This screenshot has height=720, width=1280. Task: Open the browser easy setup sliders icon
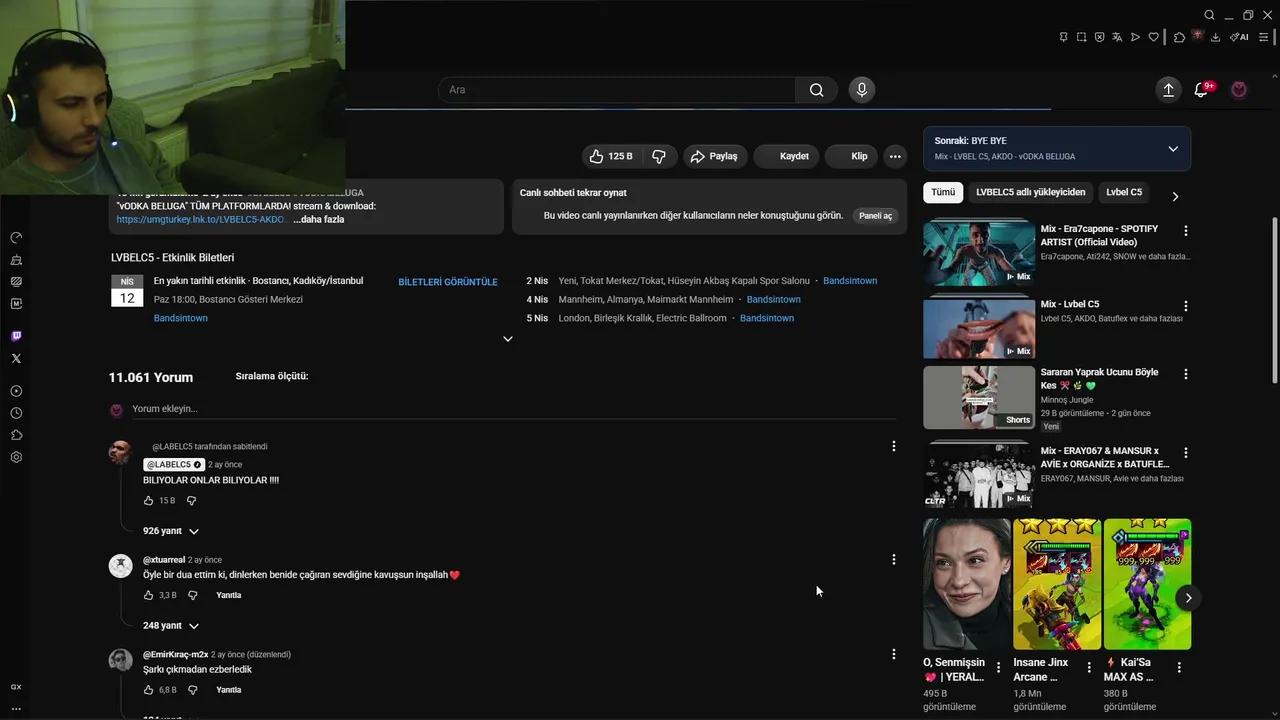pos(1264,37)
